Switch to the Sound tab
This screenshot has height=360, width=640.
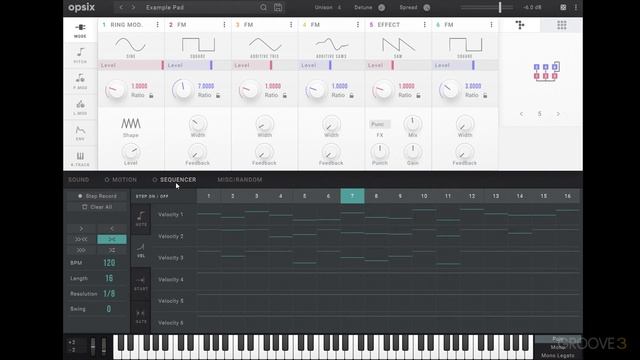coord(79,180)
